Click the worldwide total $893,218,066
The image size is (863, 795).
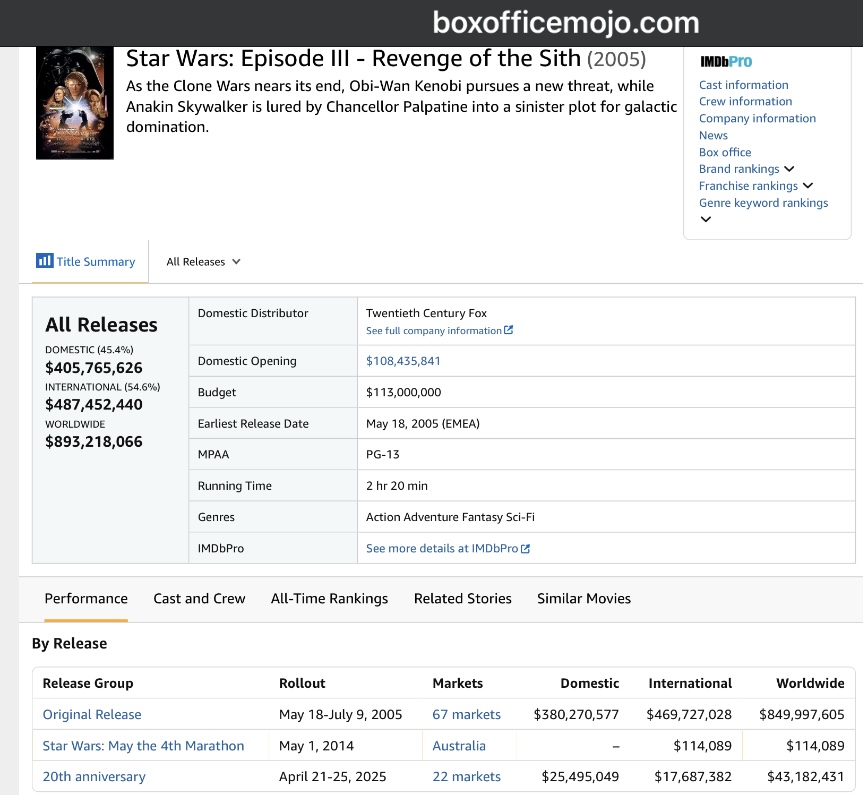click(x=94, y=442)
